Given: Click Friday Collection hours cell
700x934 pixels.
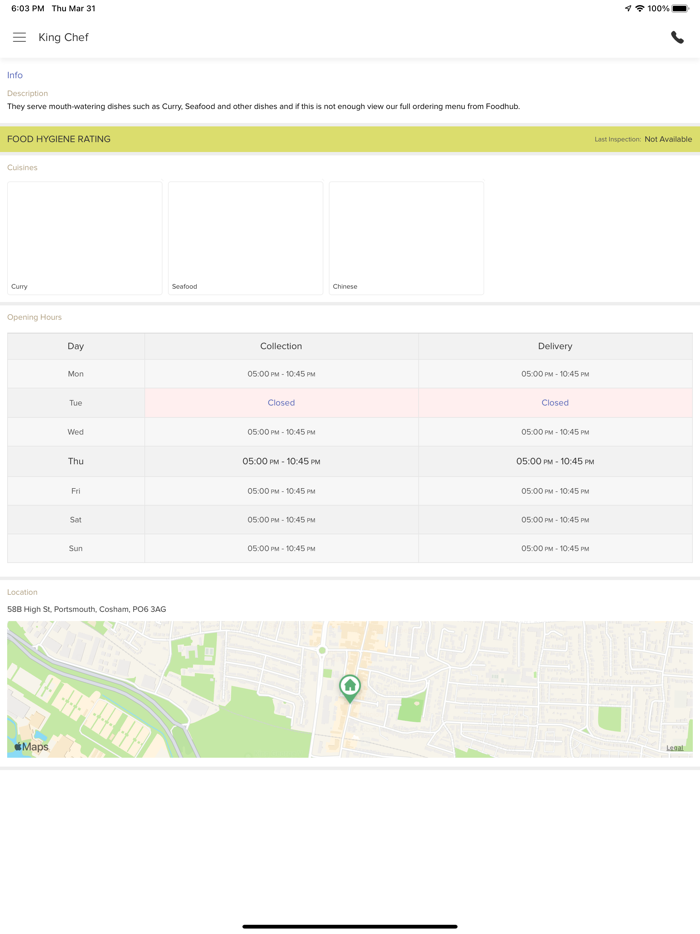Looking at the screenshot, I should click(x=281, y=491).
